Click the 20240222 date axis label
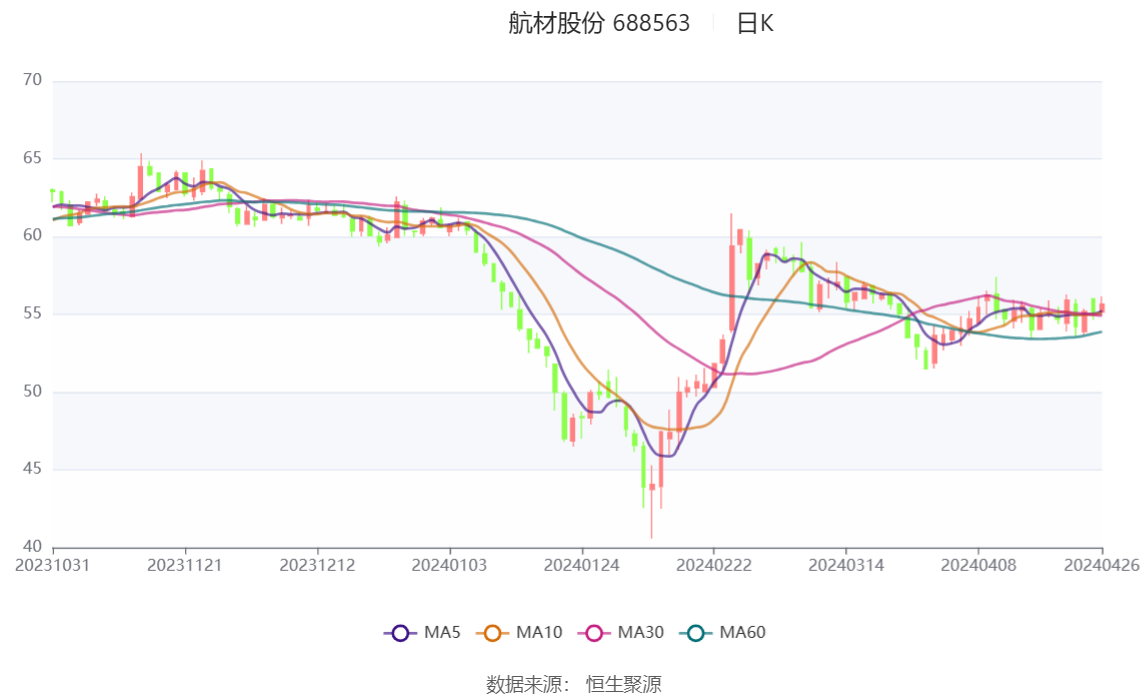Viewport: 1148px width, 699px height. (x=714, y=566)
